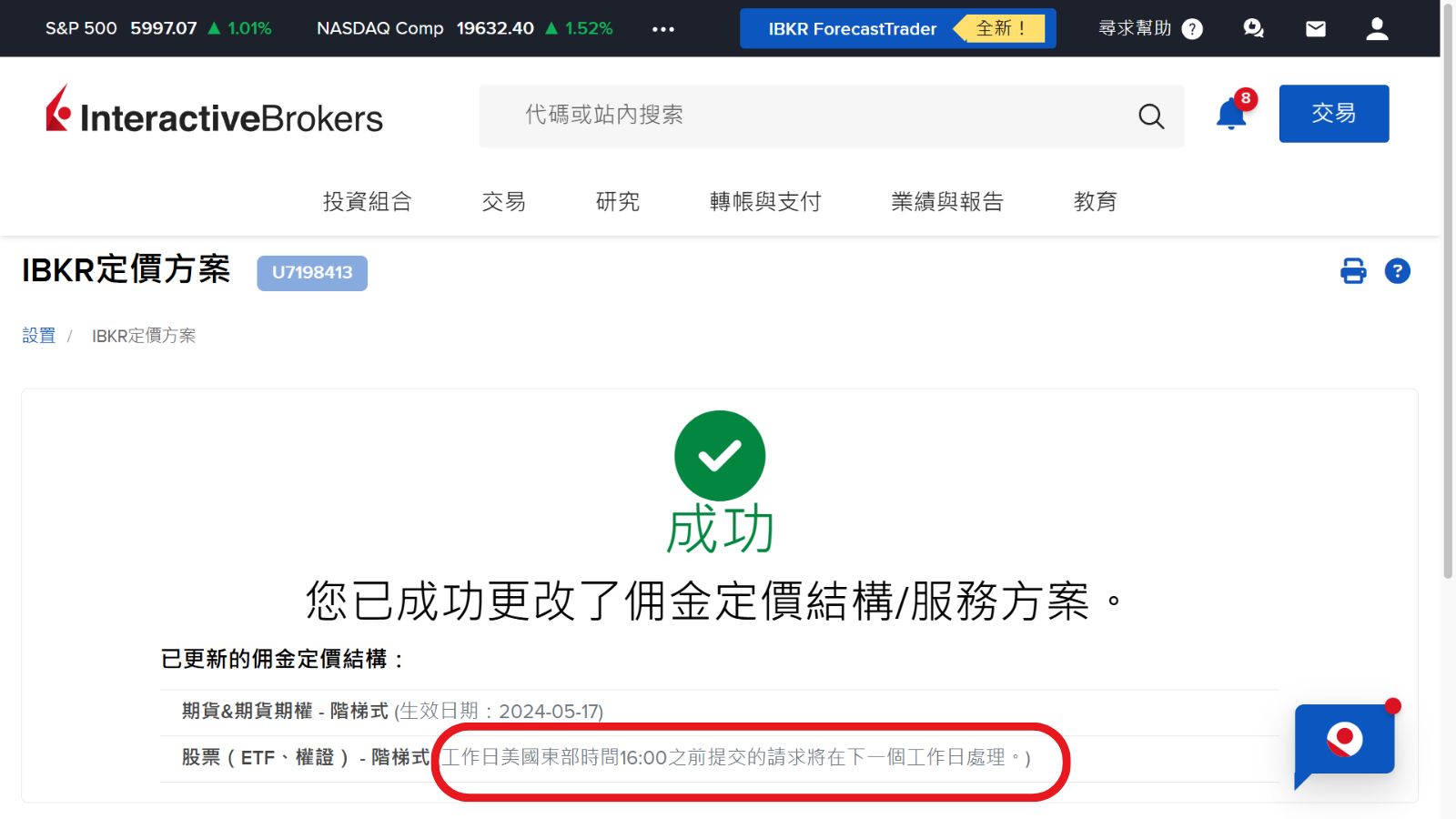Print the IBKR pricing plan page
1456x819 pixels.
pos(1353,271)
